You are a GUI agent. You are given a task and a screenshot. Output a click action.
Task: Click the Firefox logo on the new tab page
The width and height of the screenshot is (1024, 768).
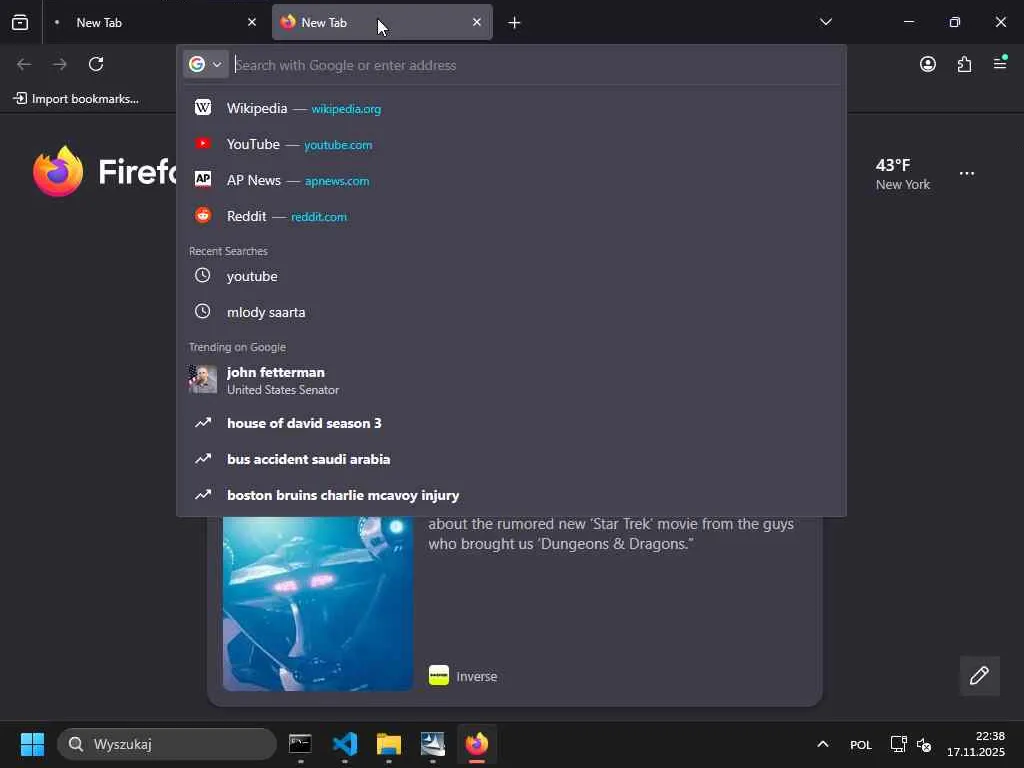57,171
